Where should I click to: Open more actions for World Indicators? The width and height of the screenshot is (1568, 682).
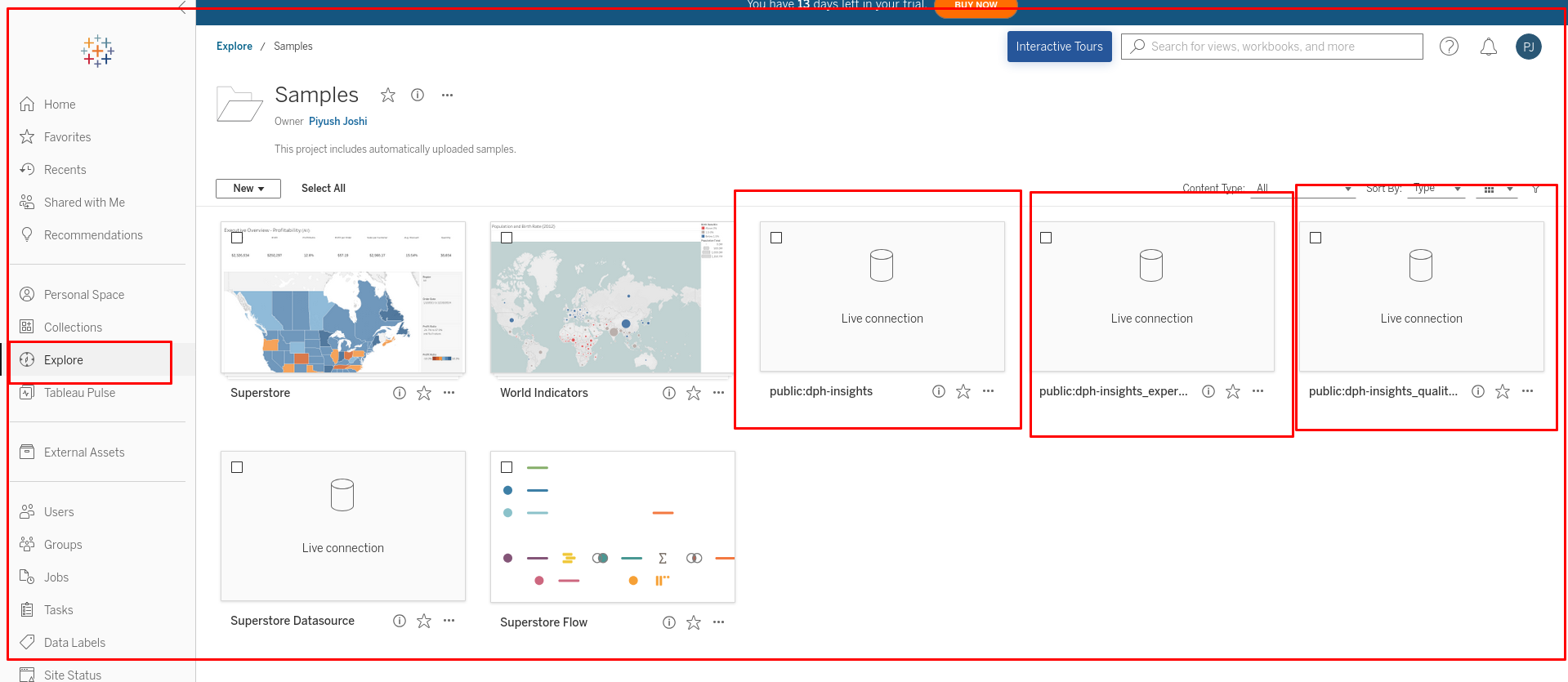click(x=718, y=393)
